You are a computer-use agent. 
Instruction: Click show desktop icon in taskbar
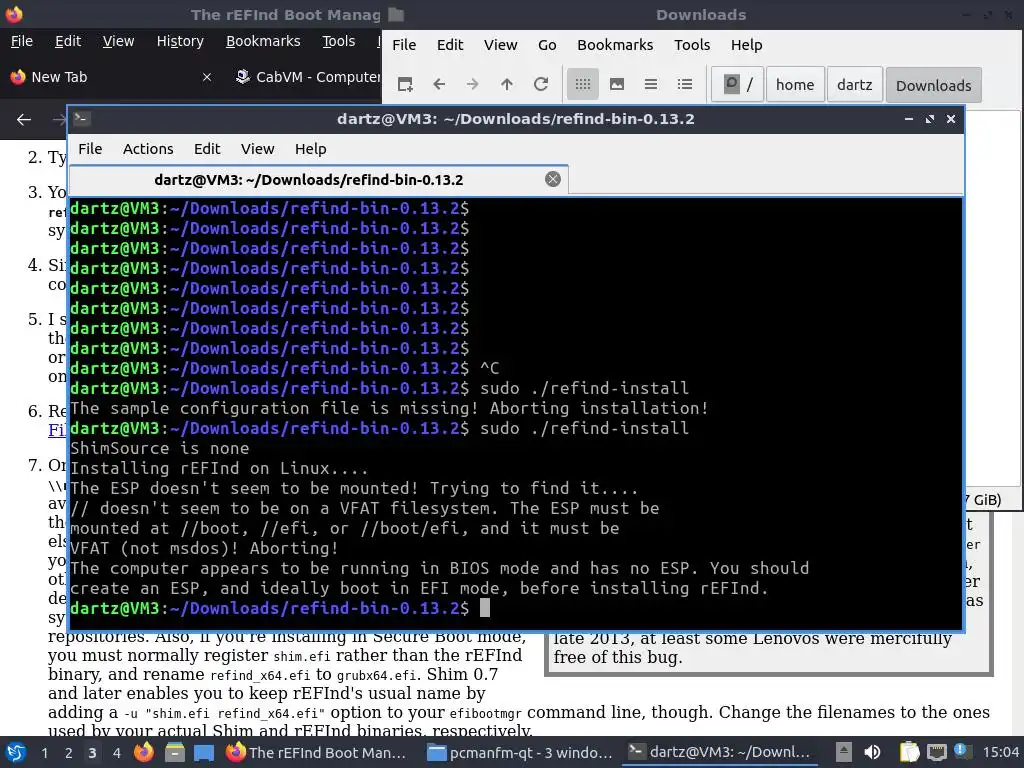coord(204,753)
